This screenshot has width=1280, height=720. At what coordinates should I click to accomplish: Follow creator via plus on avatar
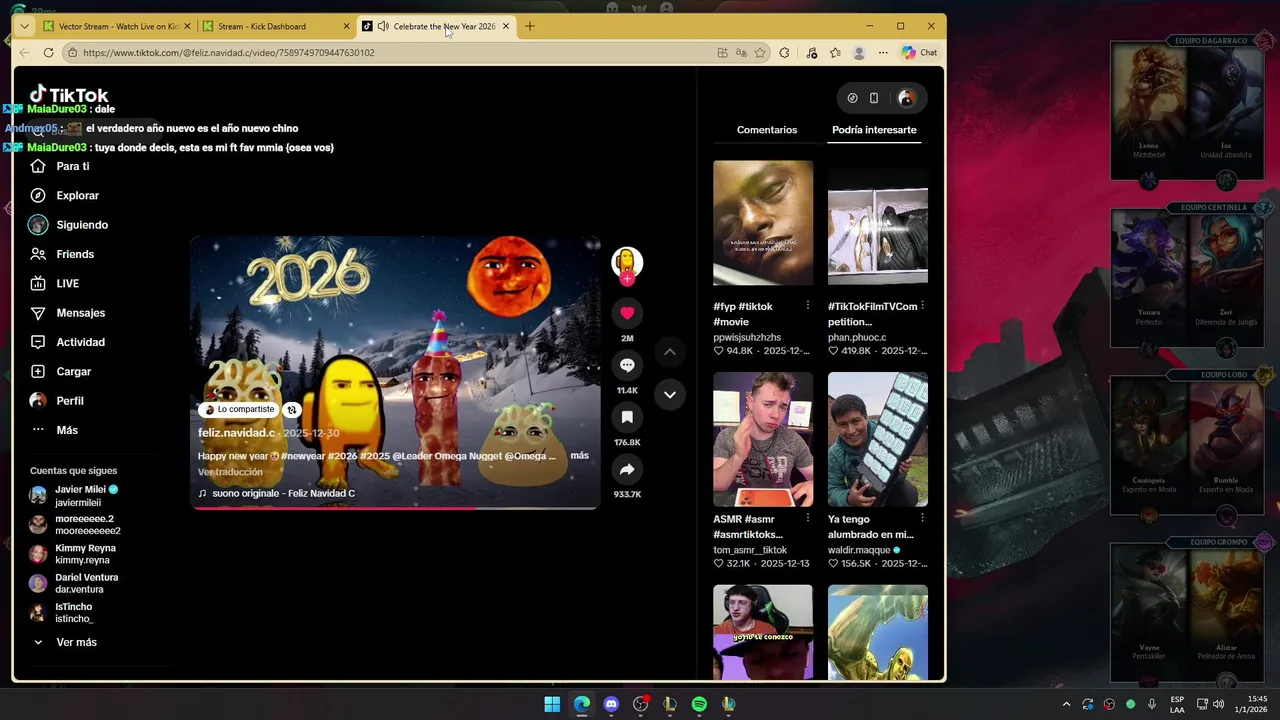627,279
